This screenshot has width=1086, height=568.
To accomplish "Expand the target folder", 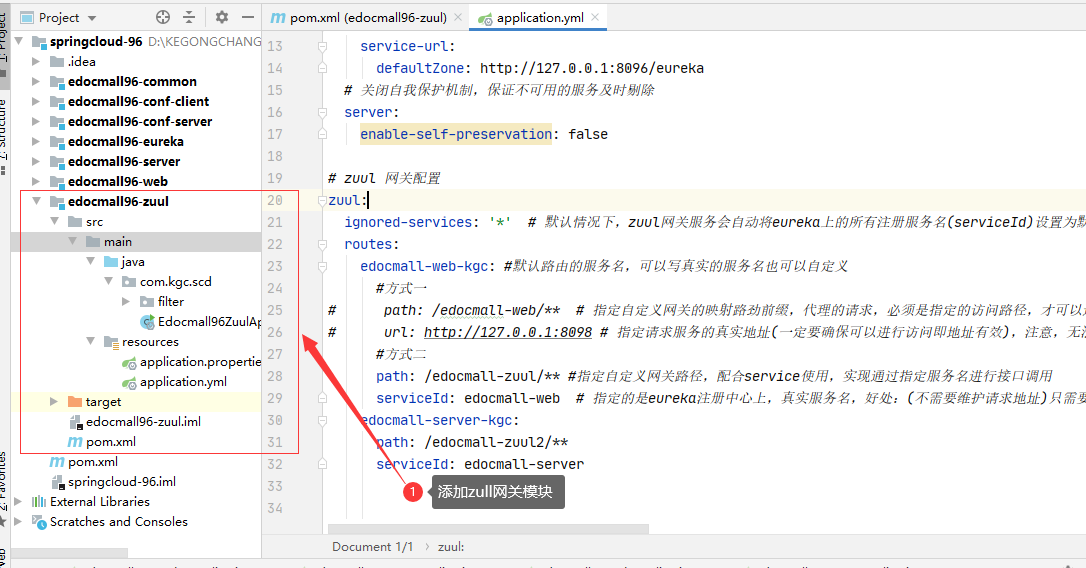I will (54, 401).
